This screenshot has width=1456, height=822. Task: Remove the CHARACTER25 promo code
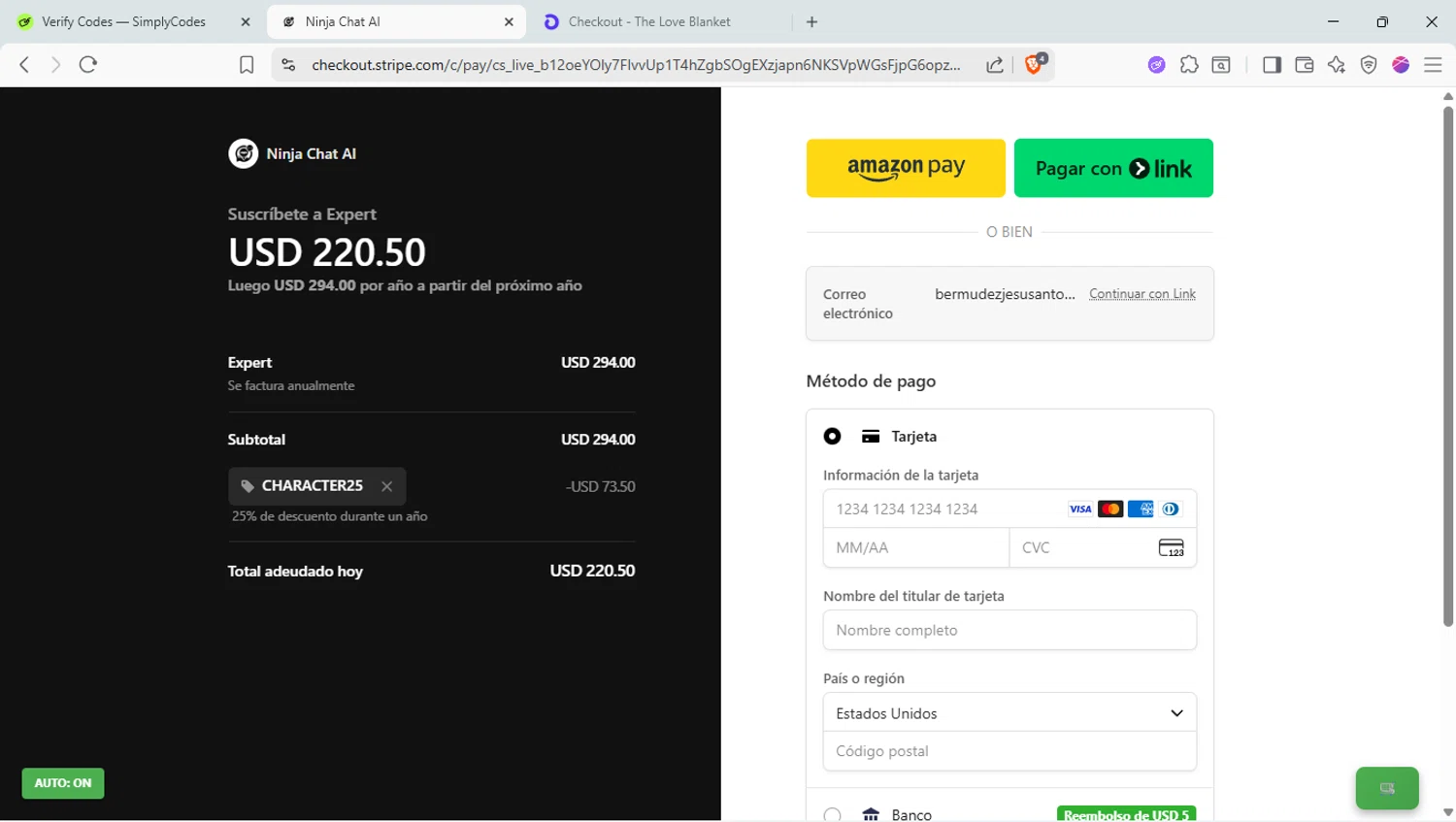[386, 486]
